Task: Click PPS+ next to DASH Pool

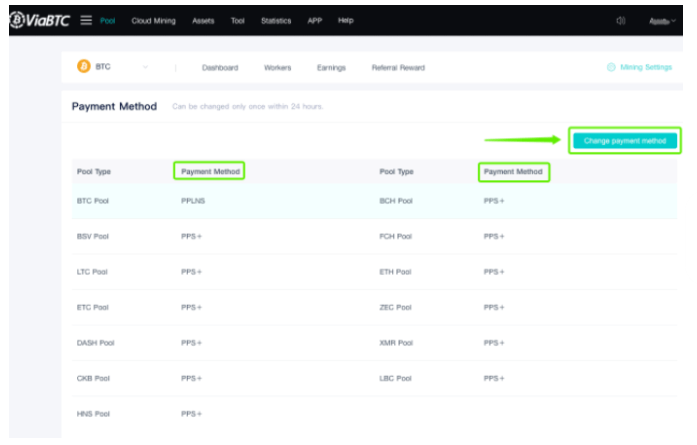Action: coord(191,343)
